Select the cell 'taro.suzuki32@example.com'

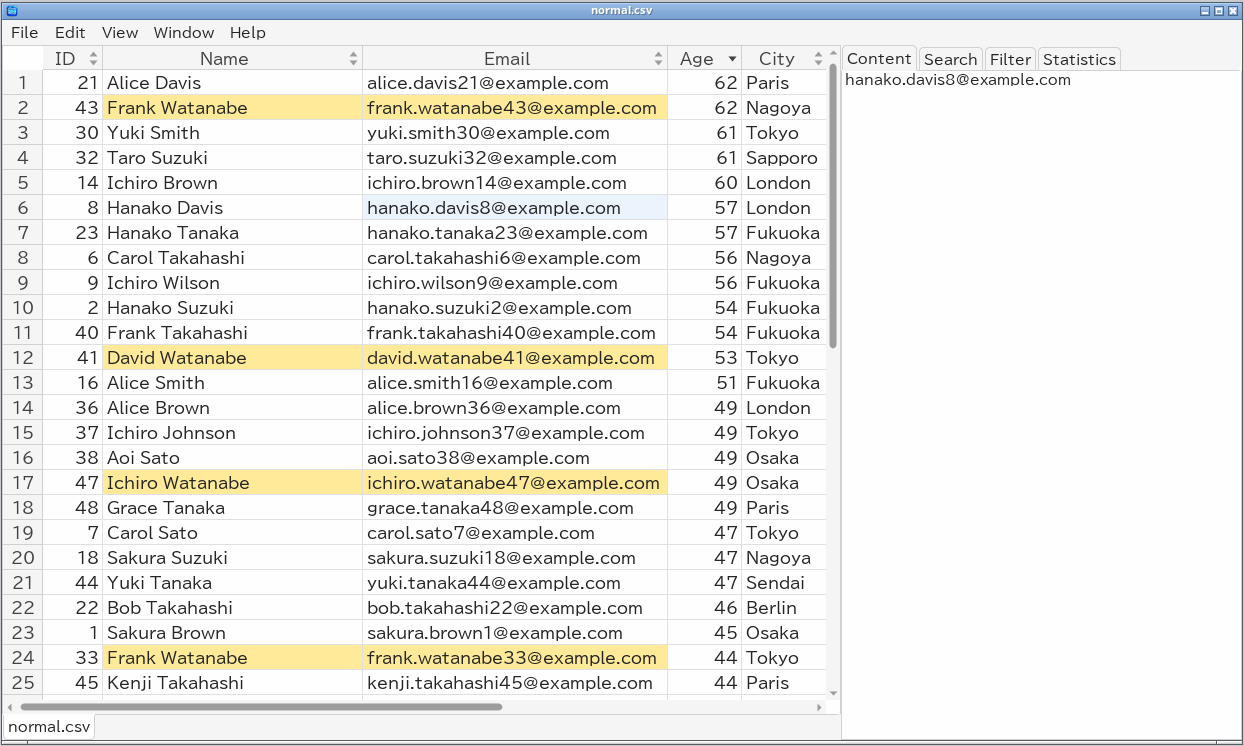click(x=515, y=158)
